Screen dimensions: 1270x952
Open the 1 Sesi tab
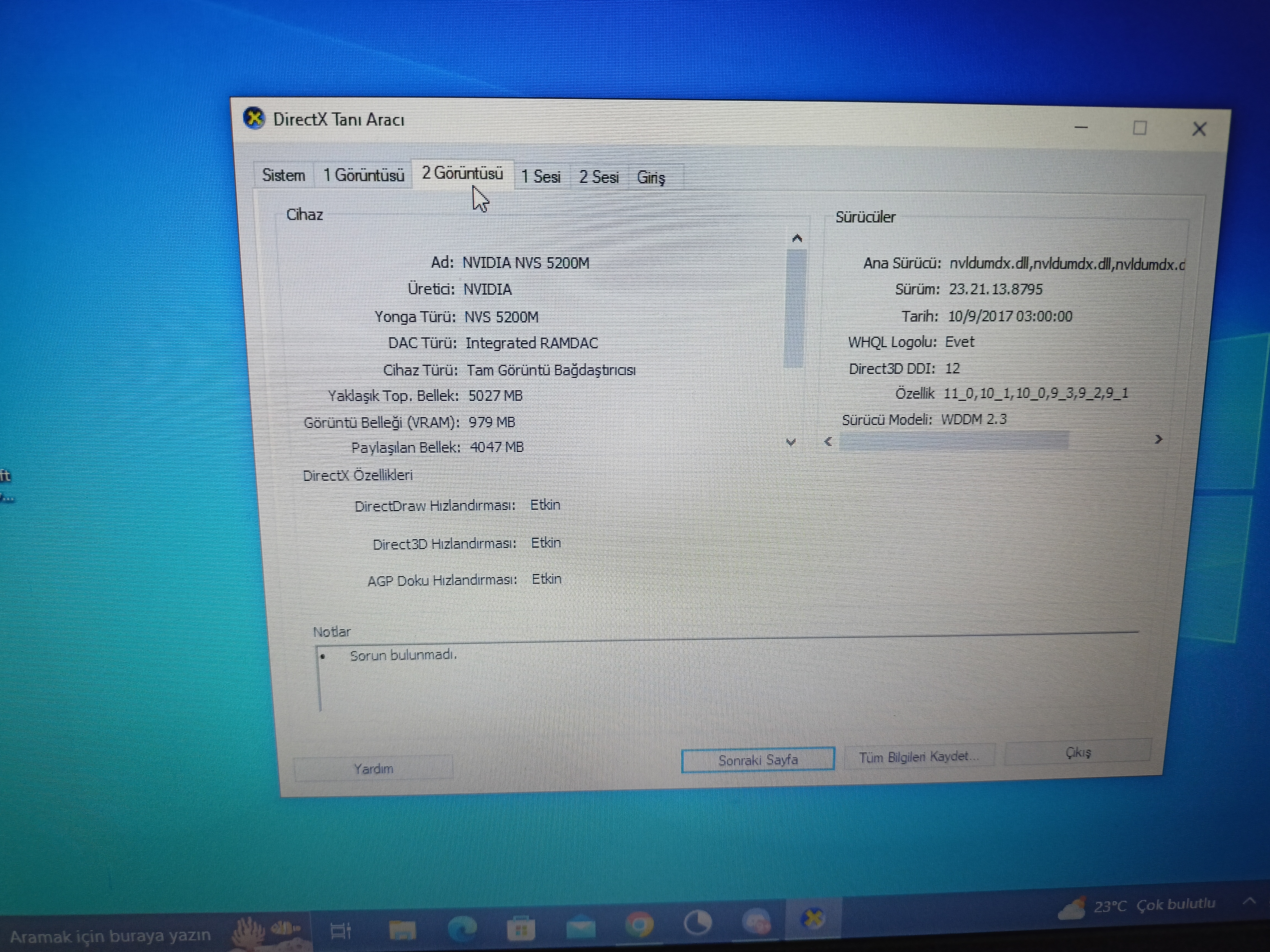pyautogui.click(x=541, y=177)
